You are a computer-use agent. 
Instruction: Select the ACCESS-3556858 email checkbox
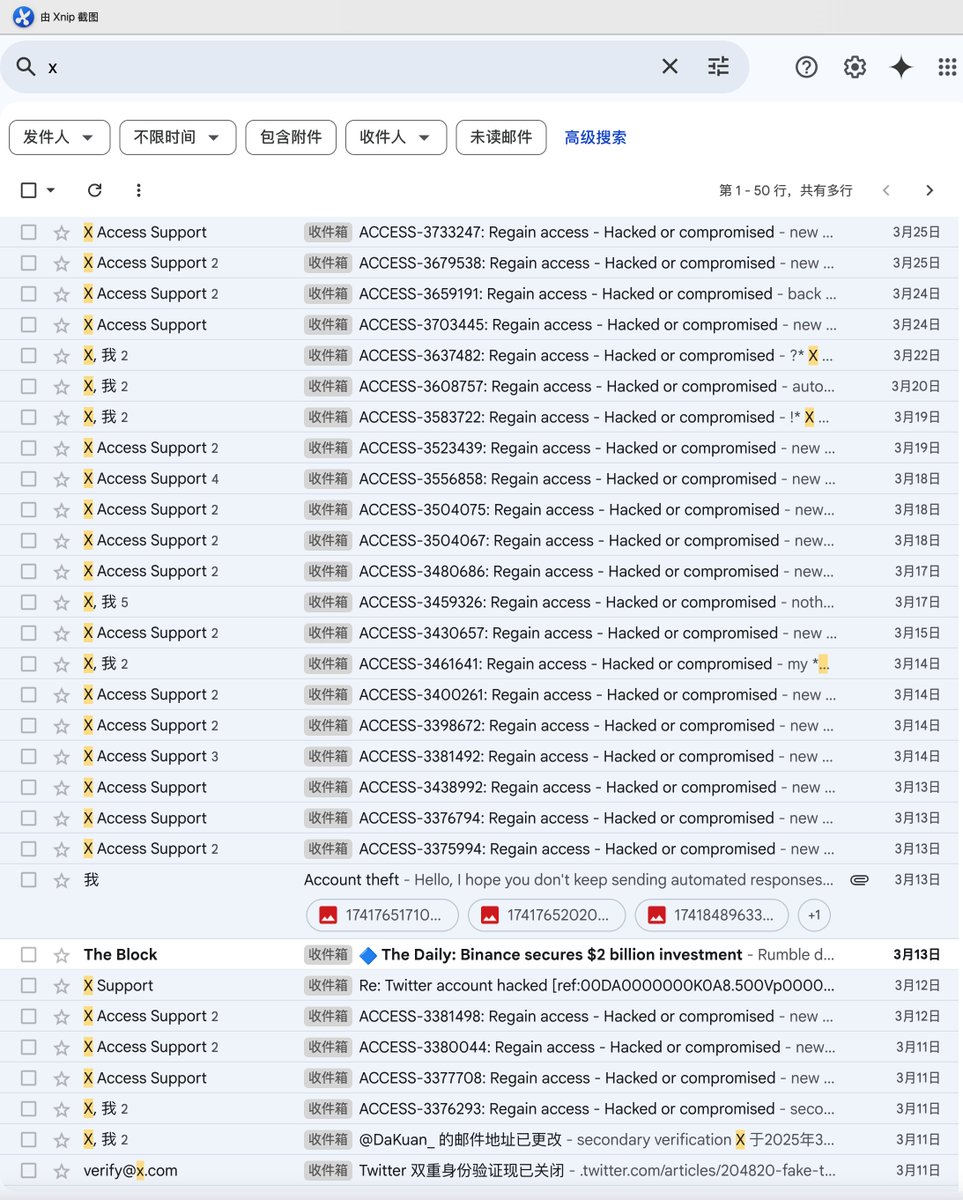click(x=29, y=479)
